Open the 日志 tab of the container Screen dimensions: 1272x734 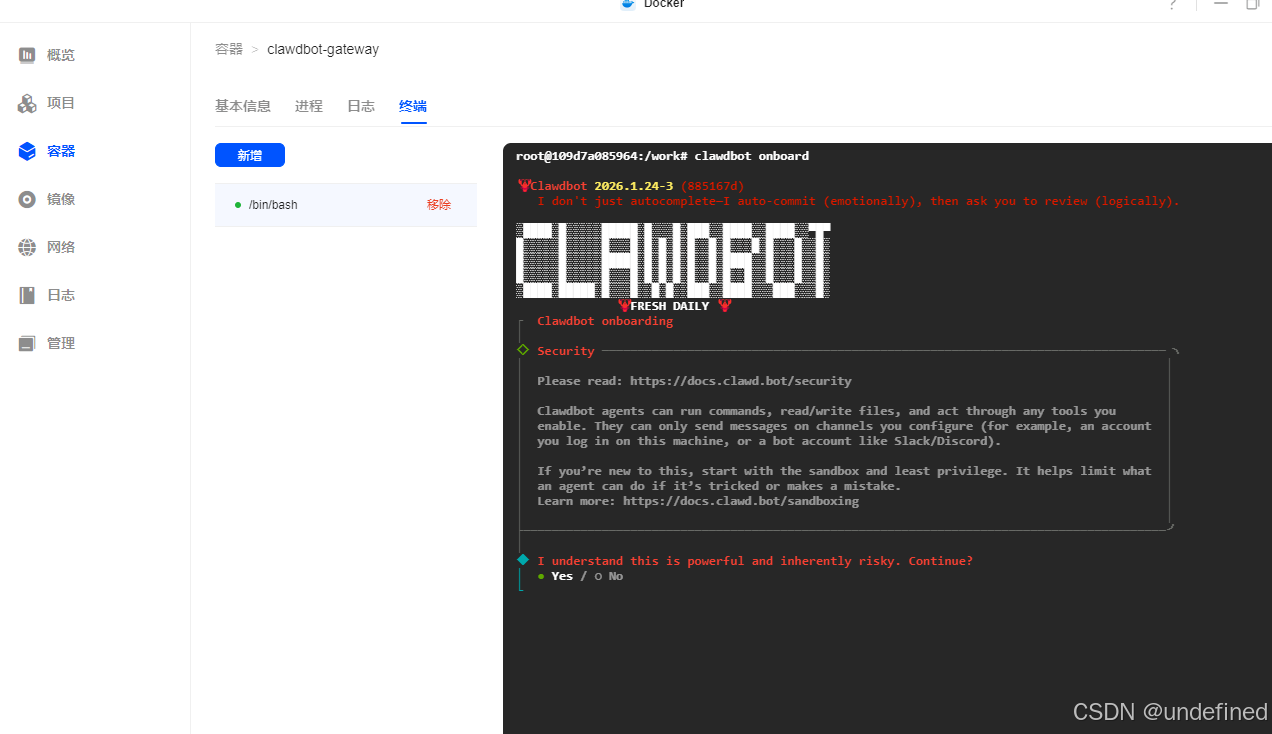pos(361,106)
